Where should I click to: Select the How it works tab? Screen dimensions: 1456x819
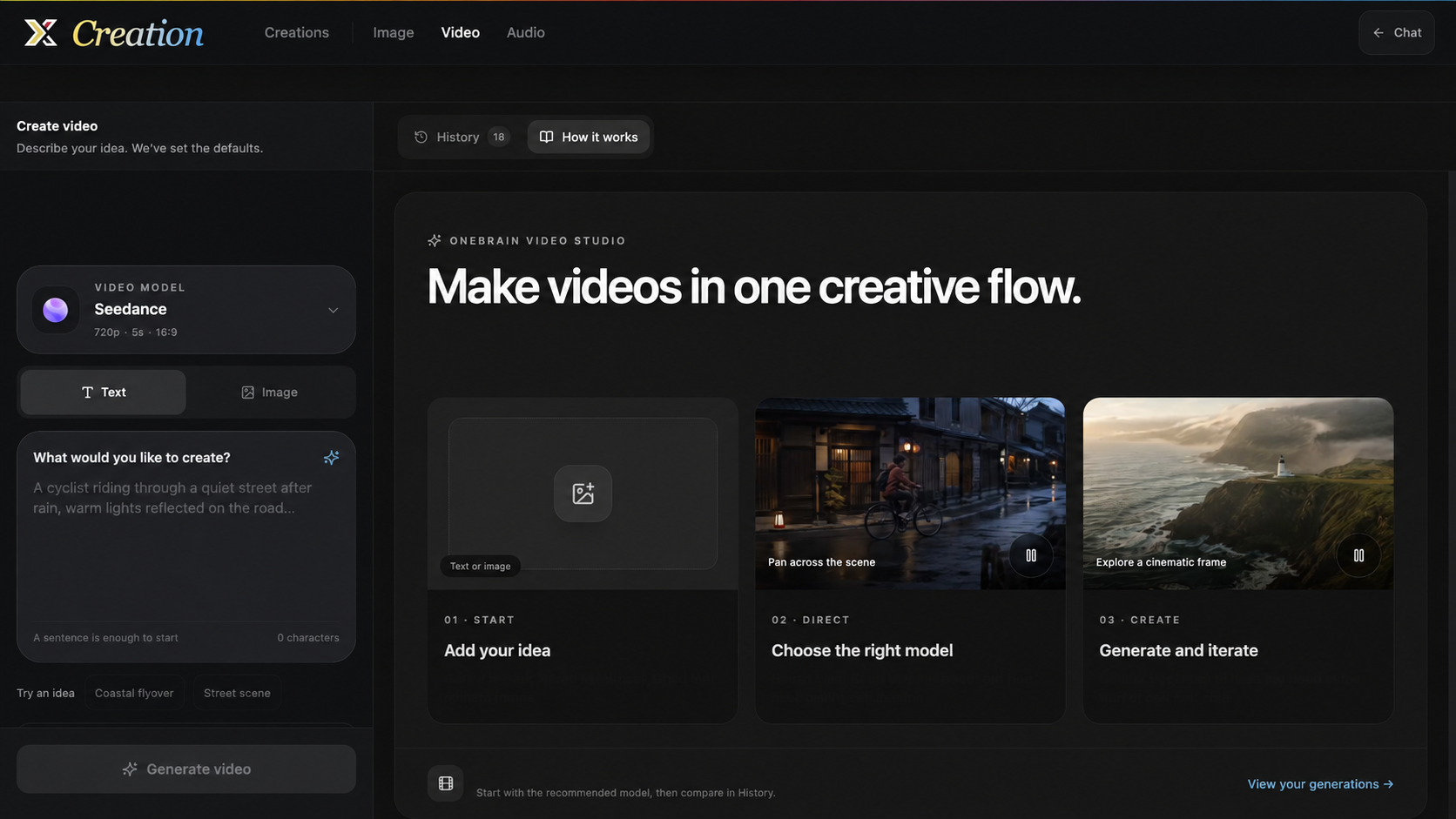click(589, 137)
